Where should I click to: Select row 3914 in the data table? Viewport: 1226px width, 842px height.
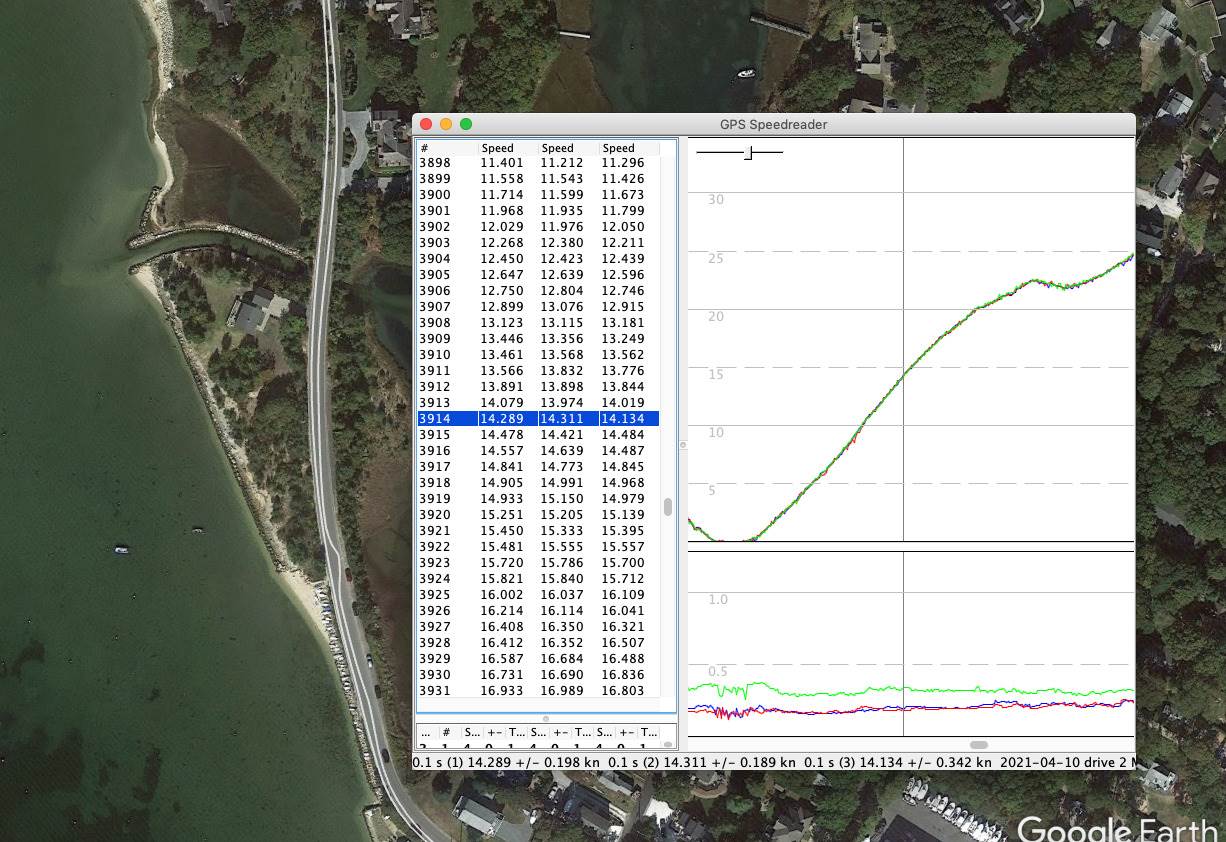(x=538, y=419)
